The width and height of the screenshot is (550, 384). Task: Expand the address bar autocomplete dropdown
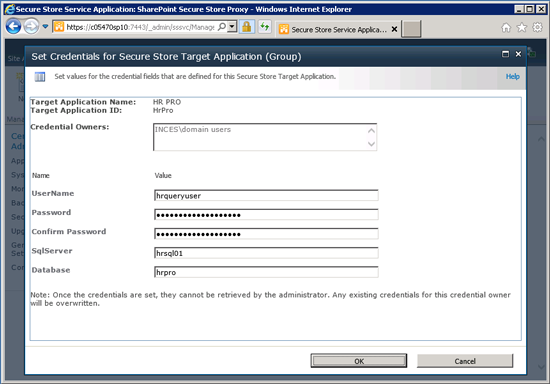point(232,27)
